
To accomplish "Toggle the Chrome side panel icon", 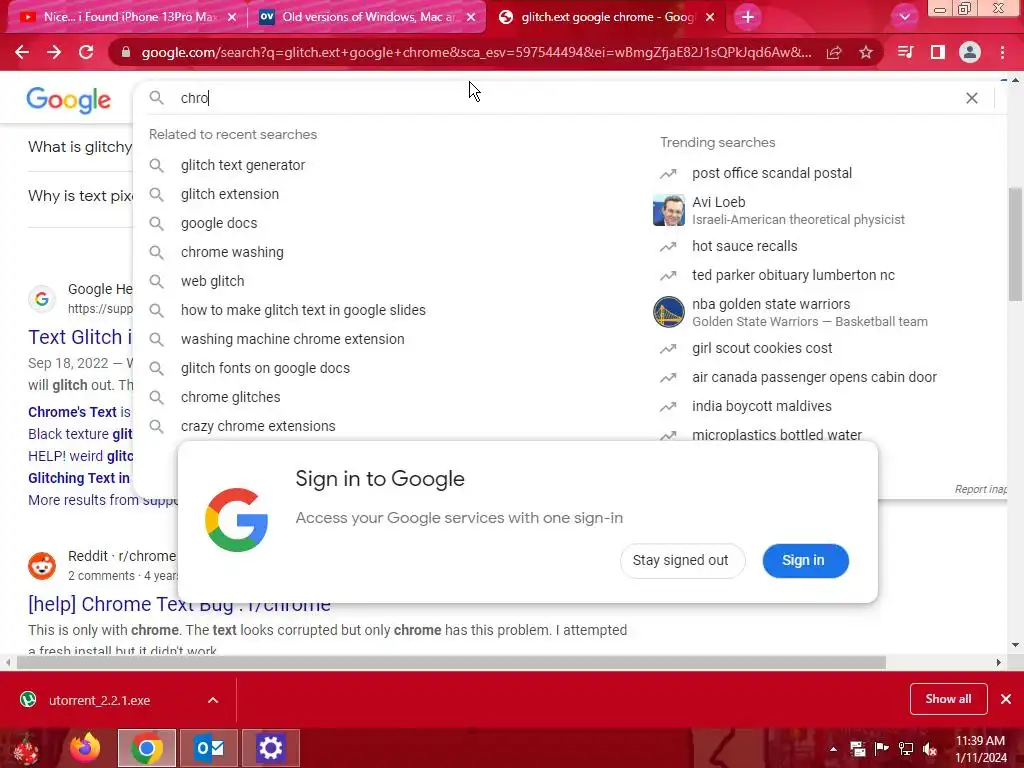I will tap(937, 52).
